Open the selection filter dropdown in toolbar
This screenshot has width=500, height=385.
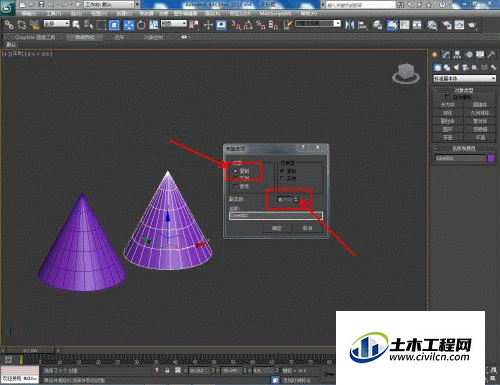[x=57, y=24]
